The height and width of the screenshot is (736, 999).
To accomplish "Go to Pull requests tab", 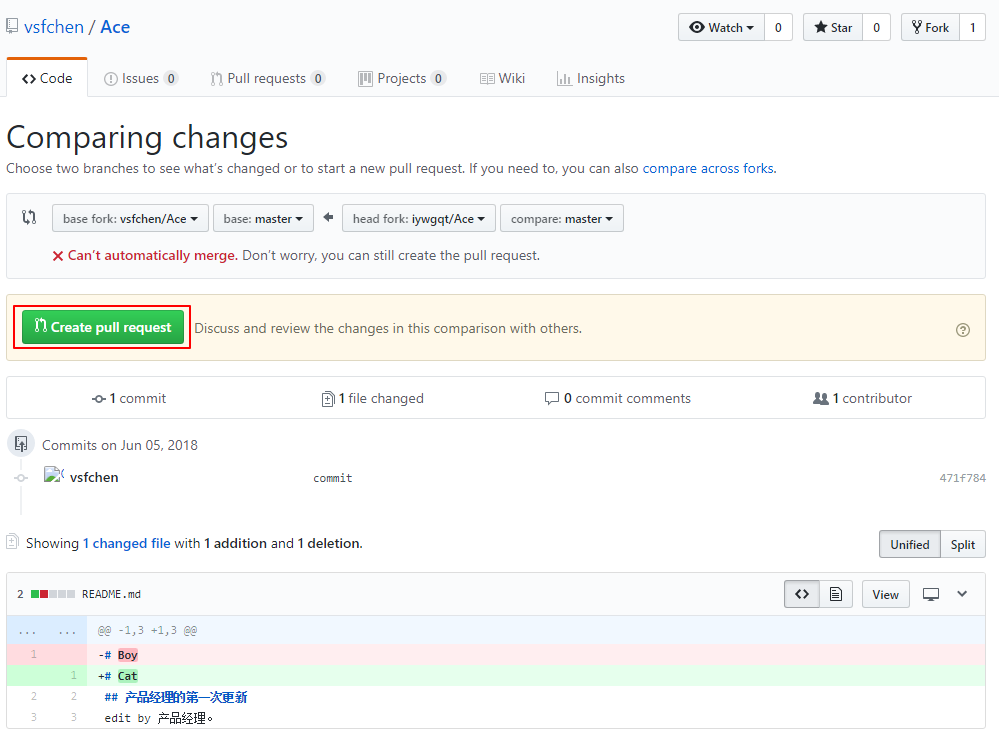I will [x=266, y=78].
